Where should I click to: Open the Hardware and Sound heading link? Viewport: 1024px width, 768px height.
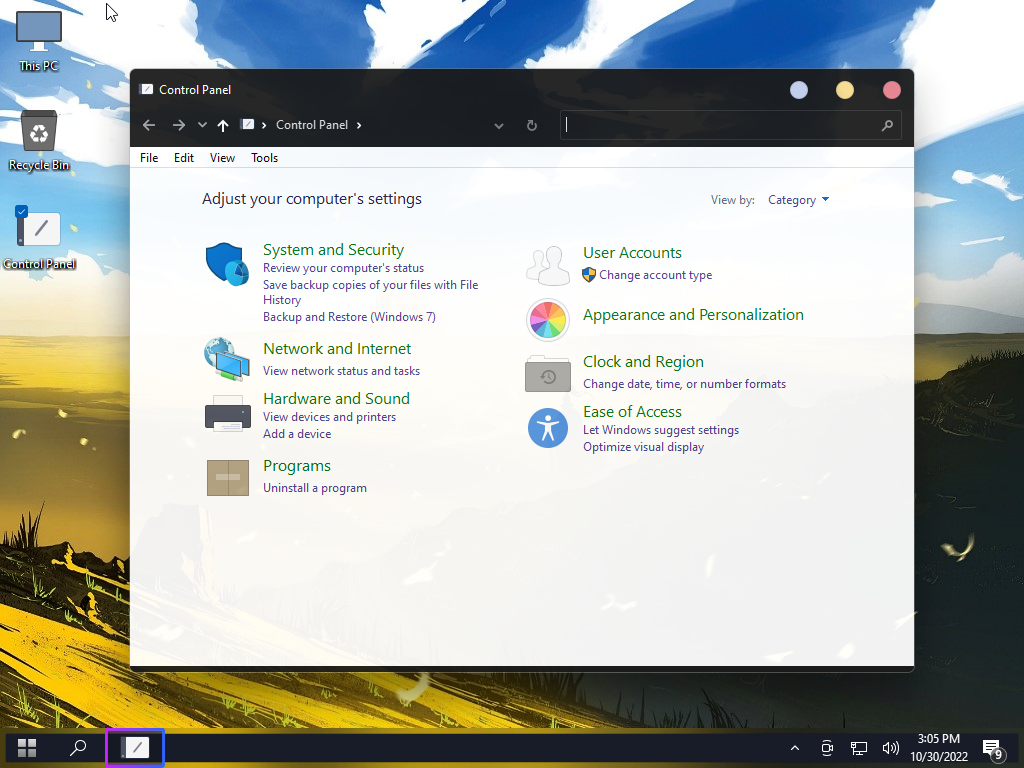click(336, 398)
